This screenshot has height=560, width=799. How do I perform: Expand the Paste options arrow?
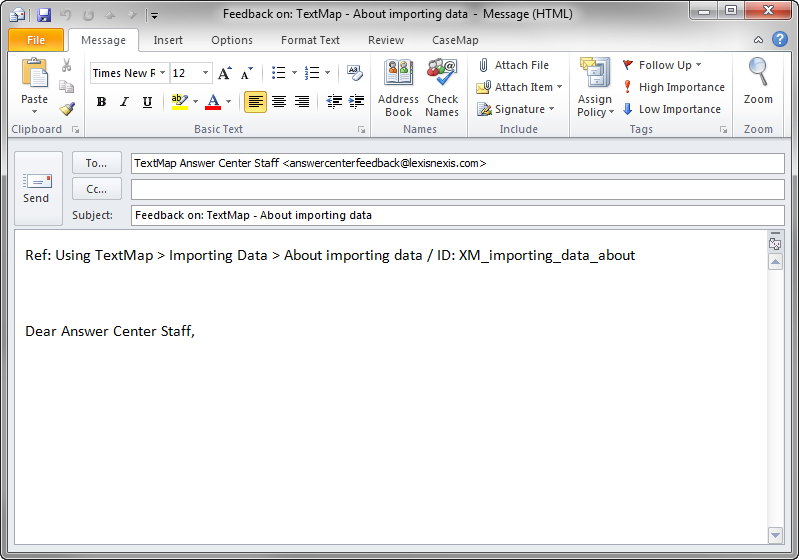point(34,112)
